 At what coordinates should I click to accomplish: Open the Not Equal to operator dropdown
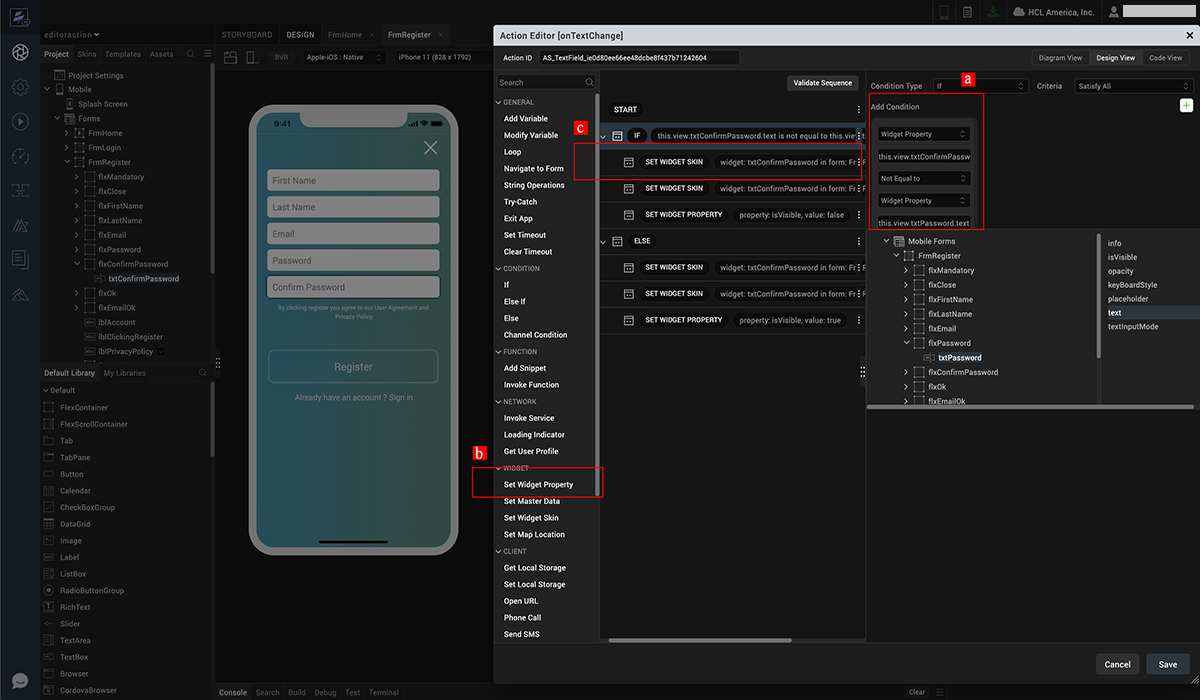tap(923, 179)
